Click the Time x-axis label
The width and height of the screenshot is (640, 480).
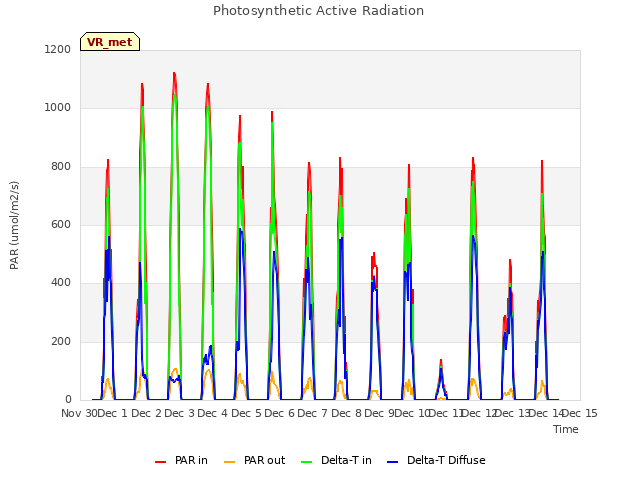click(x=566, y=429)
